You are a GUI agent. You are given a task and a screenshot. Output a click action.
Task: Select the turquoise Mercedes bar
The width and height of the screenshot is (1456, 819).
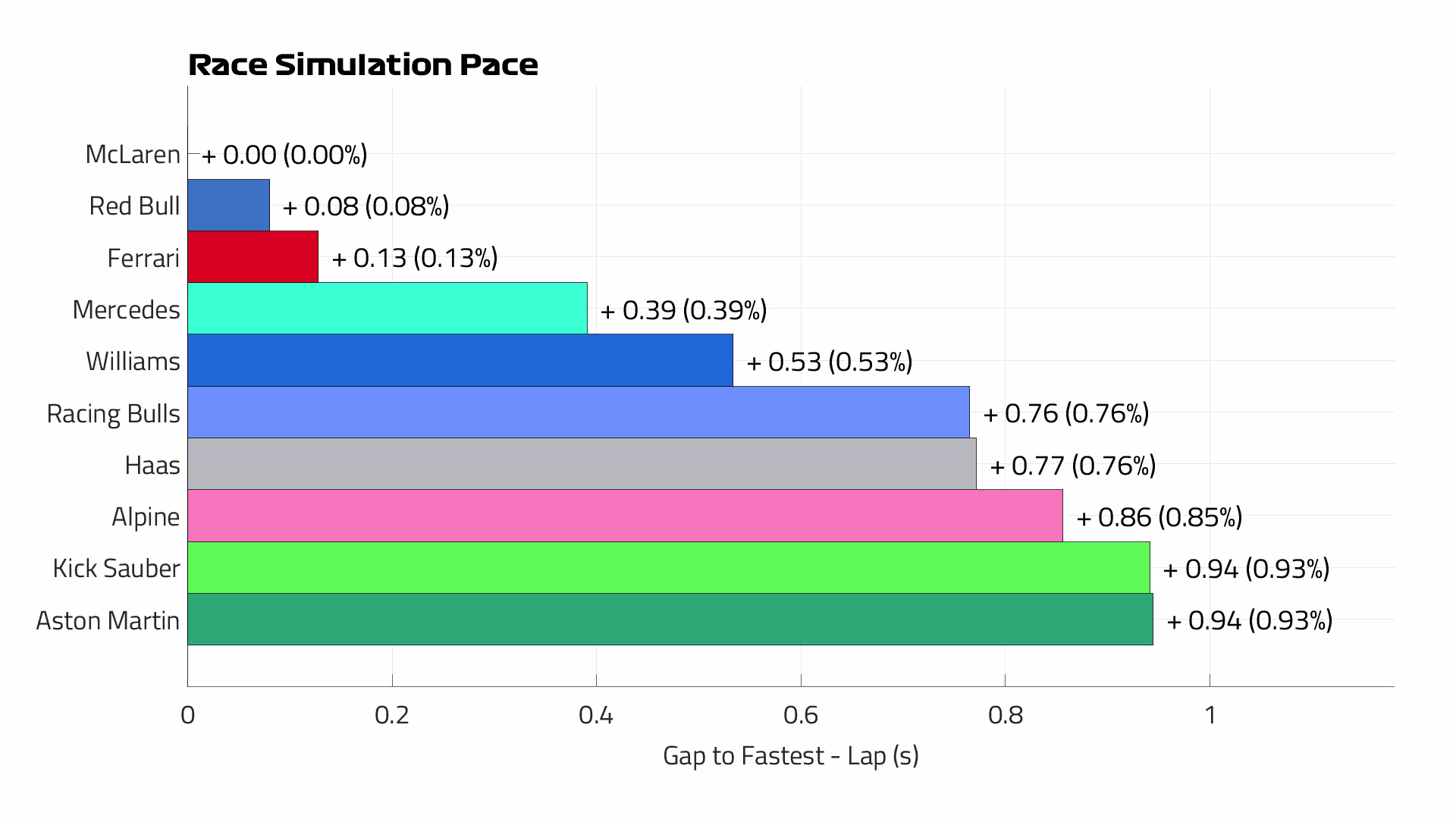click(387, 309)
